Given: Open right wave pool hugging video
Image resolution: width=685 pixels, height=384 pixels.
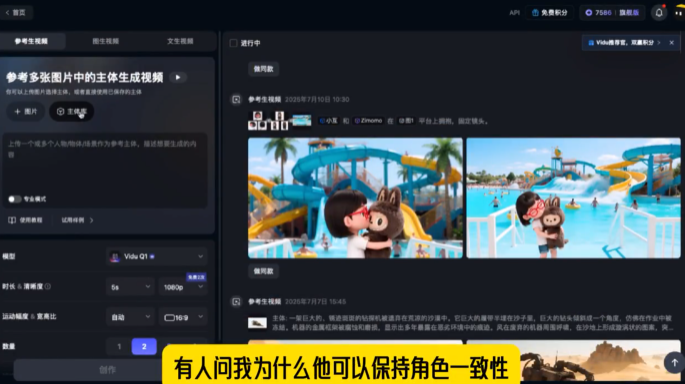Looking at the screenshot, I should click(x=573, y=198).
